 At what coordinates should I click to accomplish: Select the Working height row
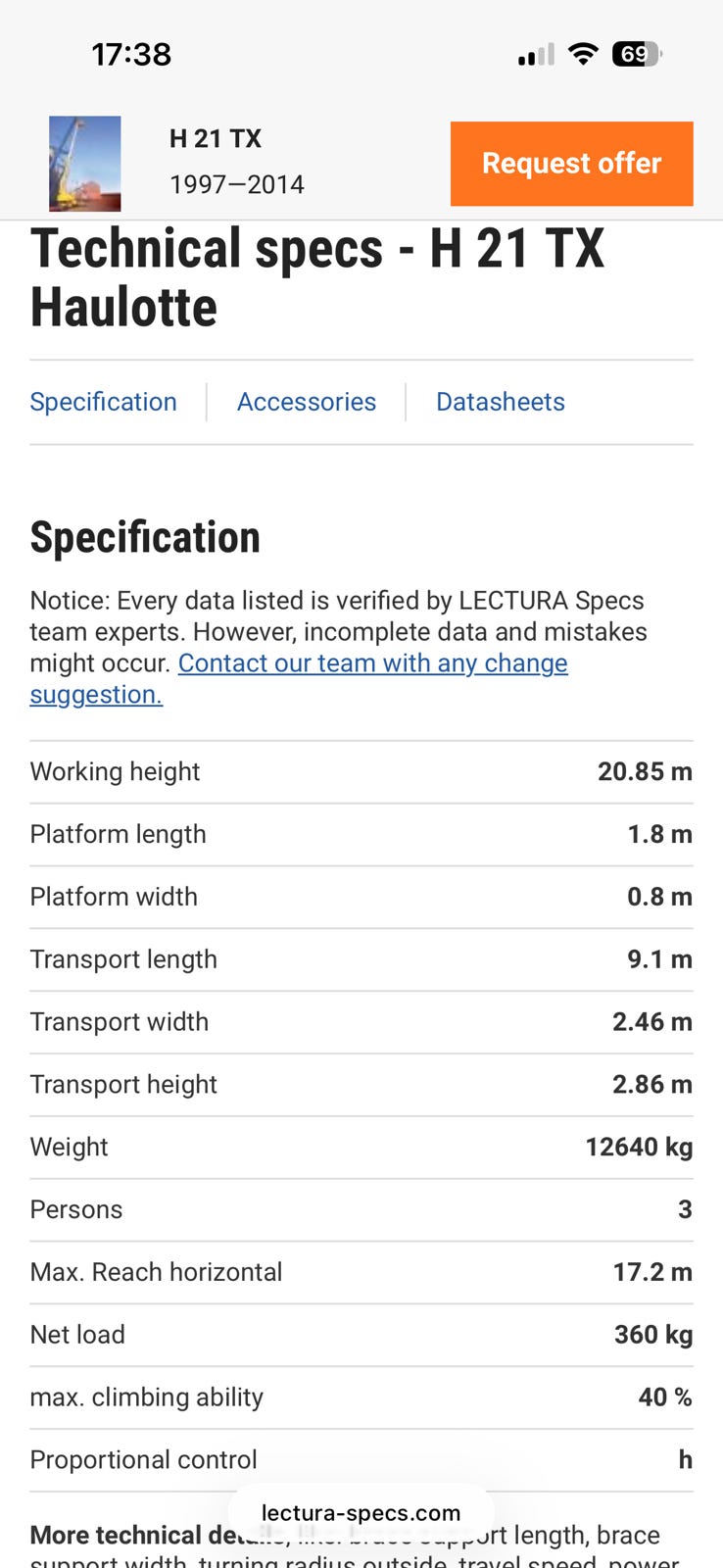tap(361, 772)
